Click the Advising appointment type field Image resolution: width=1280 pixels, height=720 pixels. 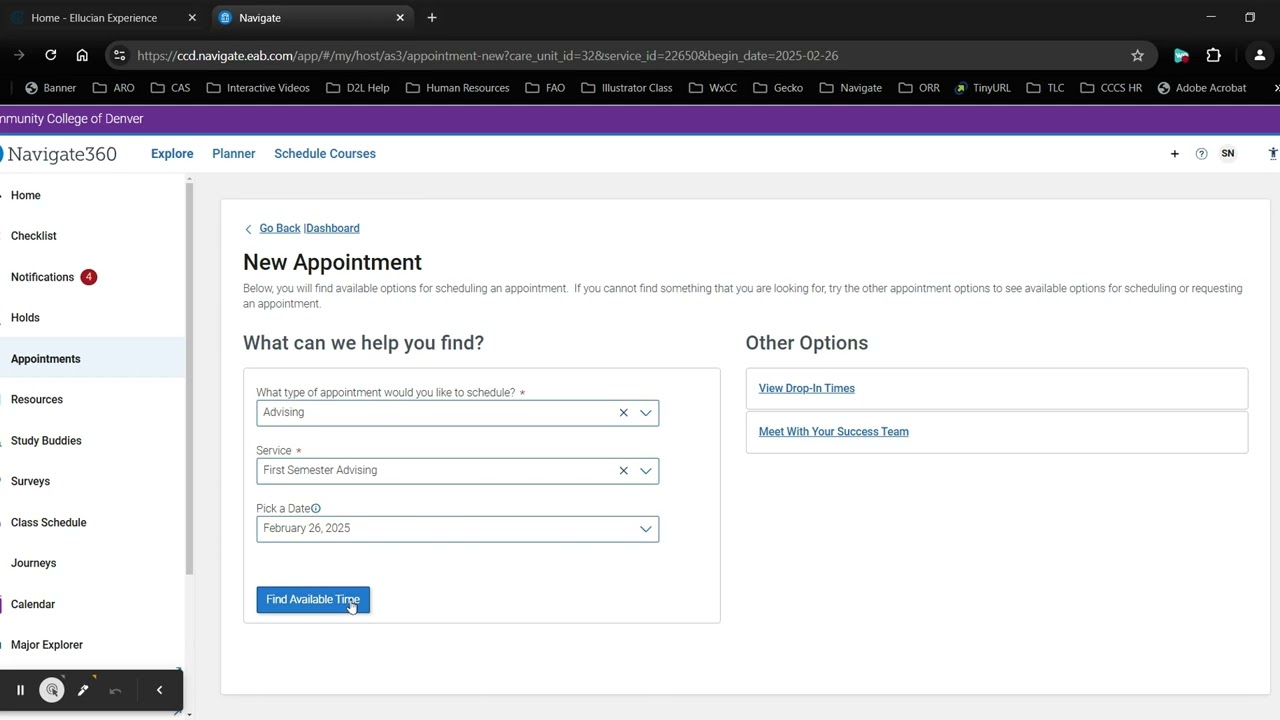click(457, 413)
